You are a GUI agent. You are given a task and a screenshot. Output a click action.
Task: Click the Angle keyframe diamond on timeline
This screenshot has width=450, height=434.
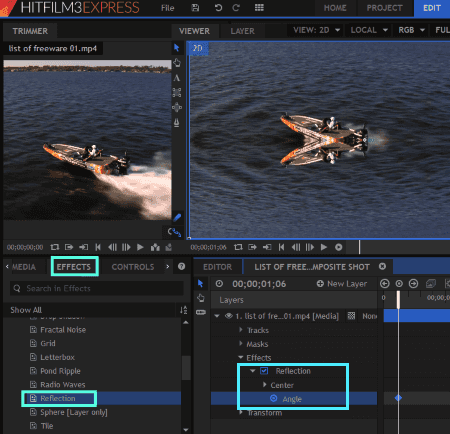(398, 398)
